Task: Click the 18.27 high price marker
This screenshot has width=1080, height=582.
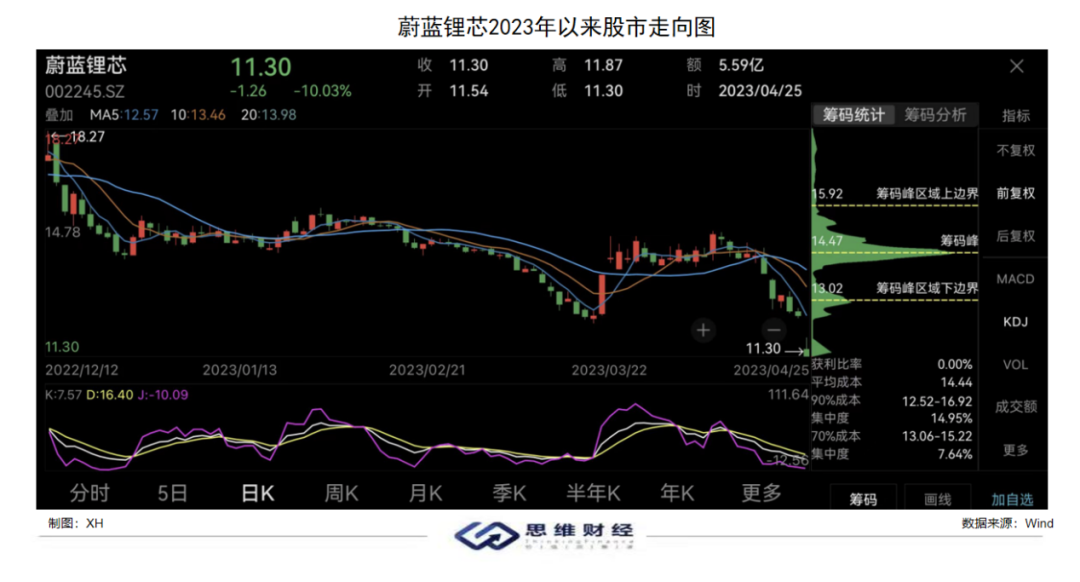Action: [x=87, y=136]
